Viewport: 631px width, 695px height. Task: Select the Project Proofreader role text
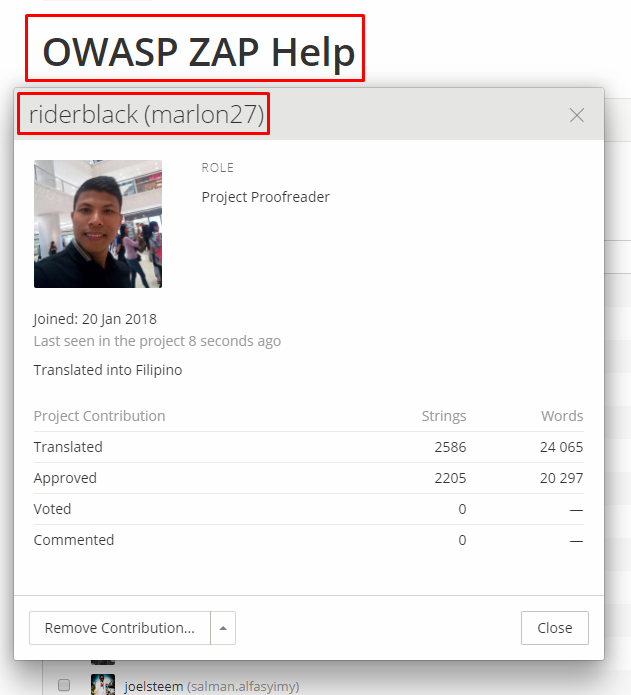coord(265,197)
